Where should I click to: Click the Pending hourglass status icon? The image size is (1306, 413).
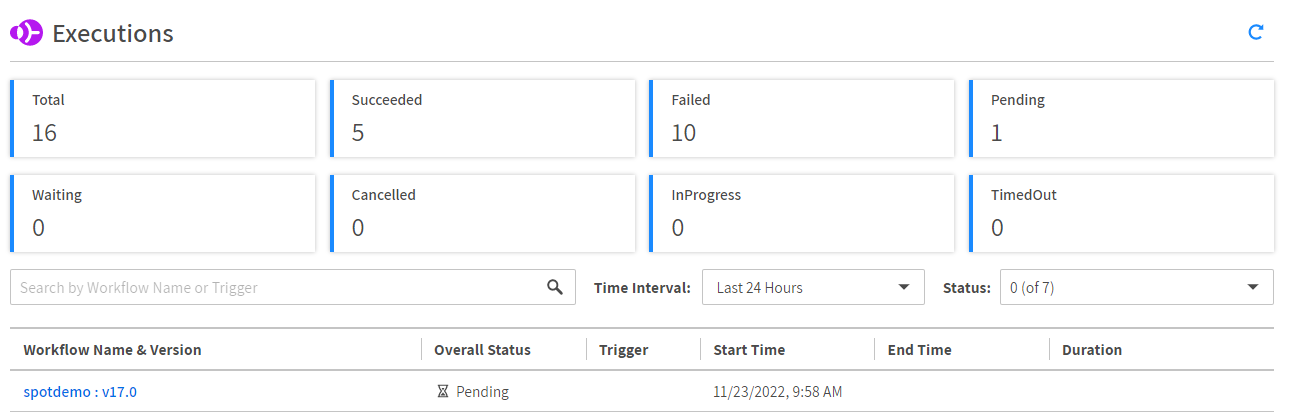(443, 392)
